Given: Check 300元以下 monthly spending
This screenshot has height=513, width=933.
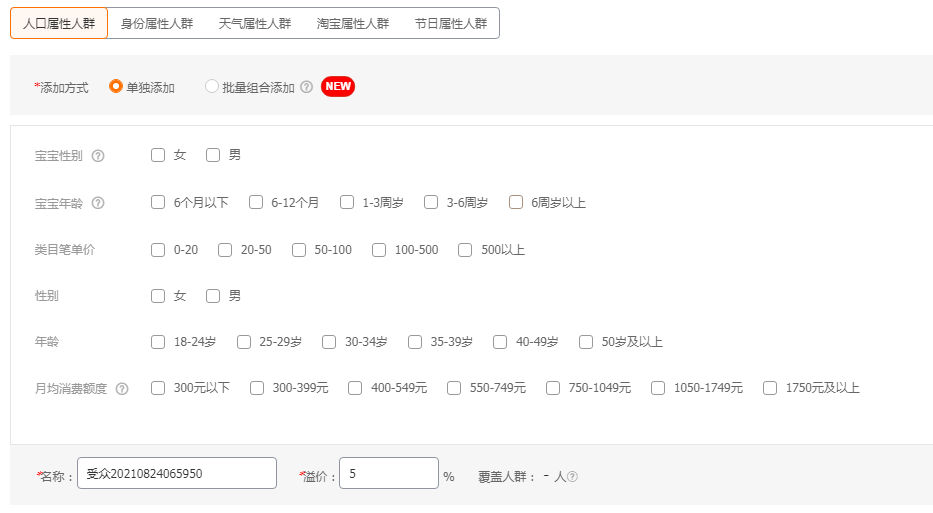Looking at the screenshot, I should coord(158,388).
